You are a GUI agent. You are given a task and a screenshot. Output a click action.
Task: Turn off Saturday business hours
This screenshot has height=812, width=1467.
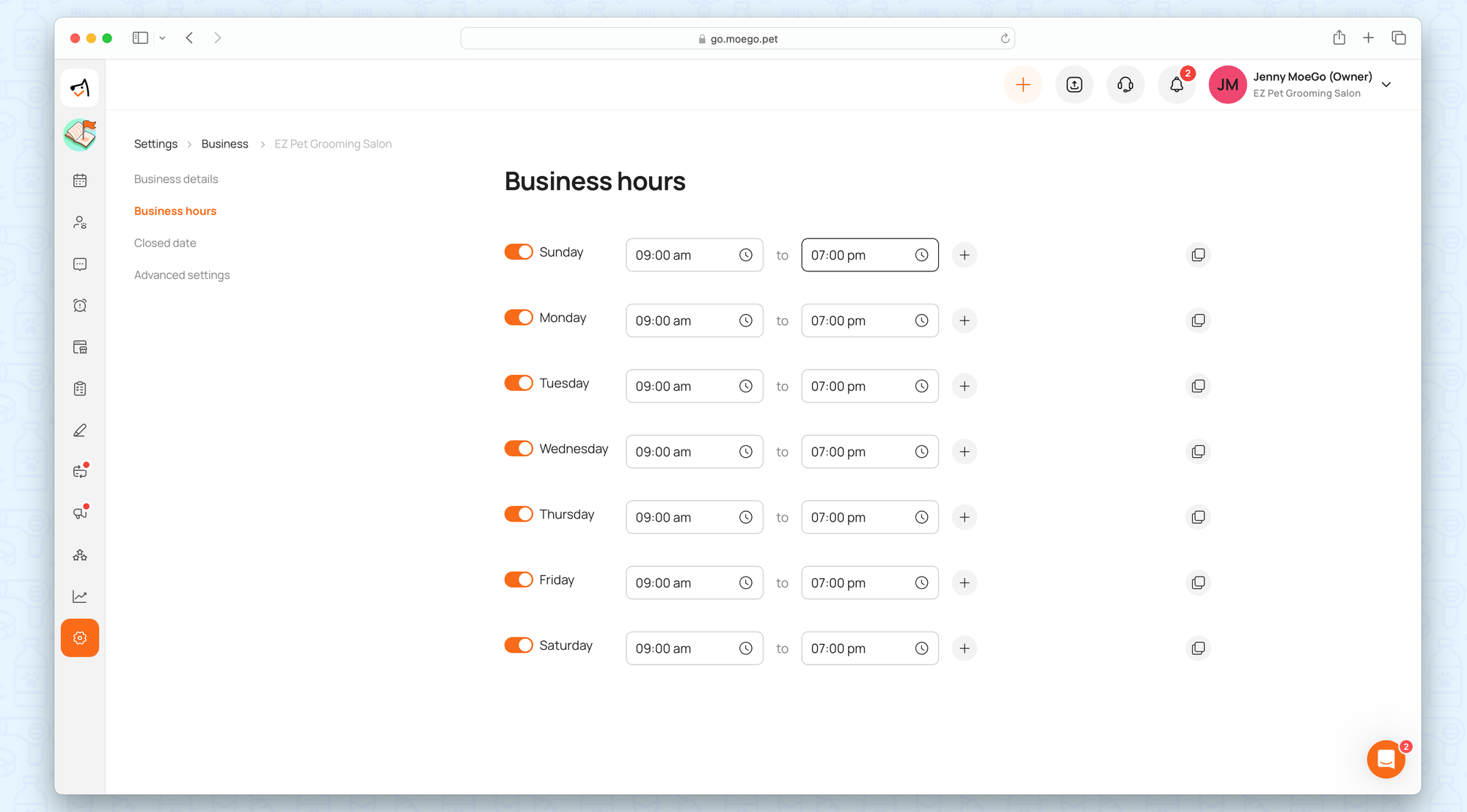pyautogui.click(x=519, y=645)
